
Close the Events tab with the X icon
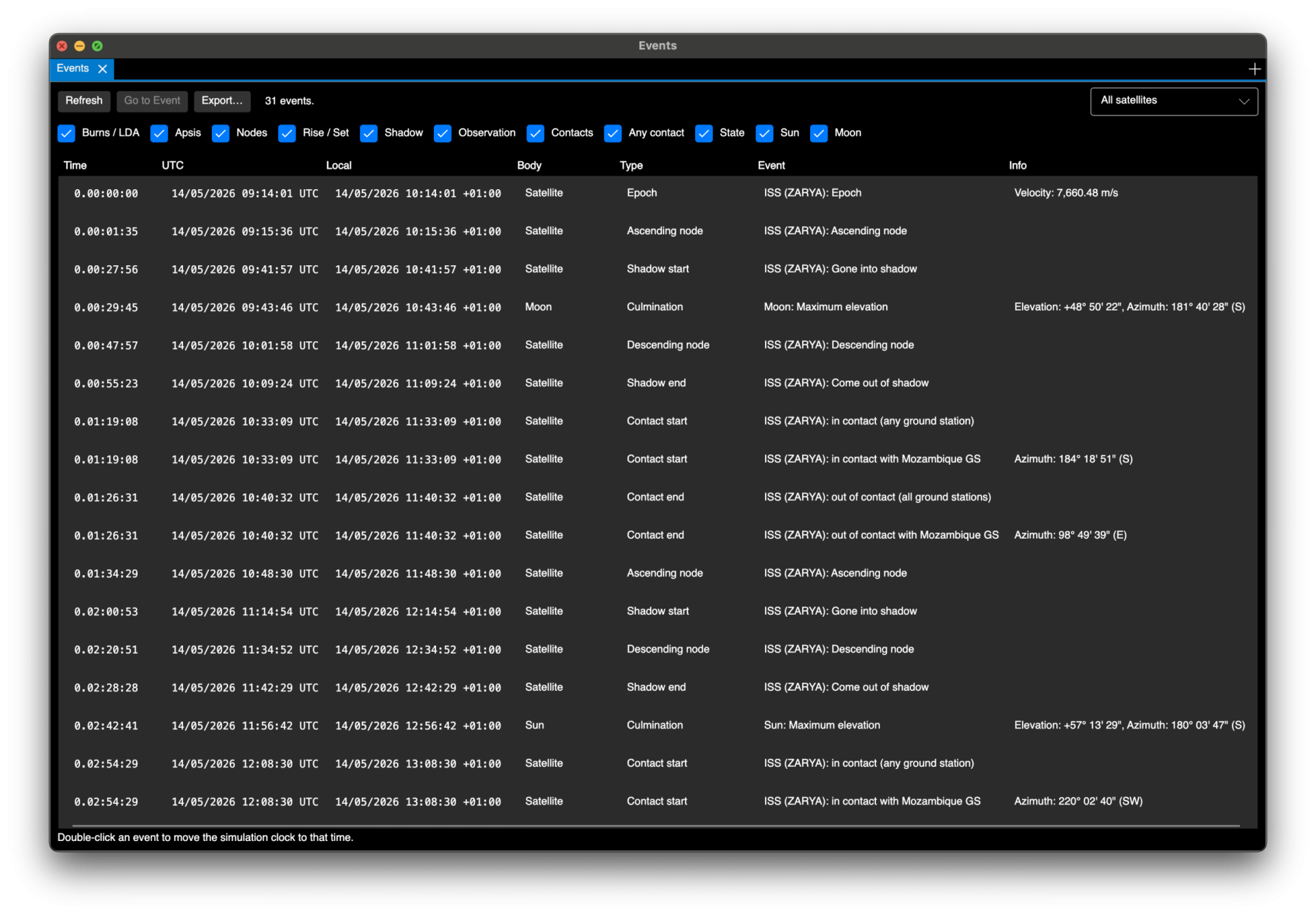point(102,69)
